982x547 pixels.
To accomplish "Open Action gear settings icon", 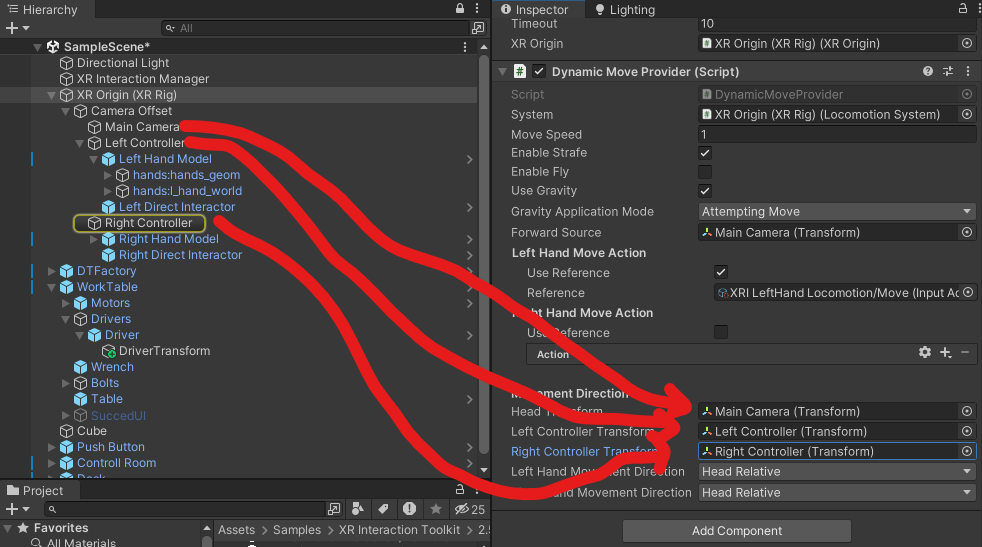I will click(924, 353).
